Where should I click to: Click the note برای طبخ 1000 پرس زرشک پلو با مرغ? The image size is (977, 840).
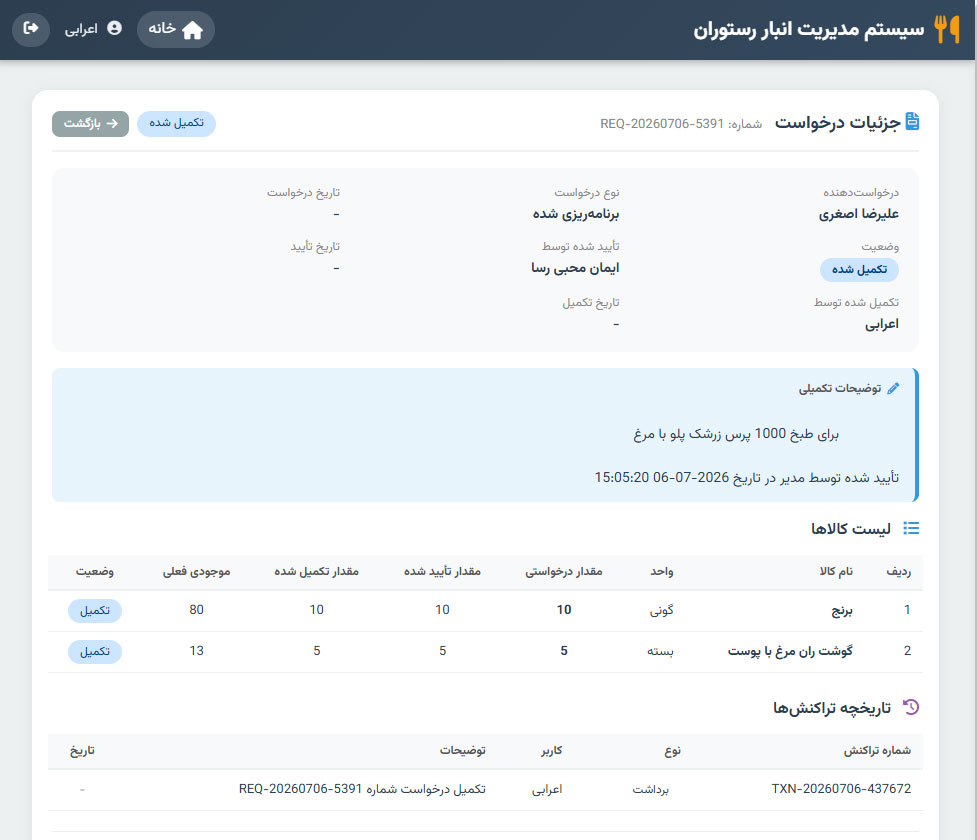point(736,434)
